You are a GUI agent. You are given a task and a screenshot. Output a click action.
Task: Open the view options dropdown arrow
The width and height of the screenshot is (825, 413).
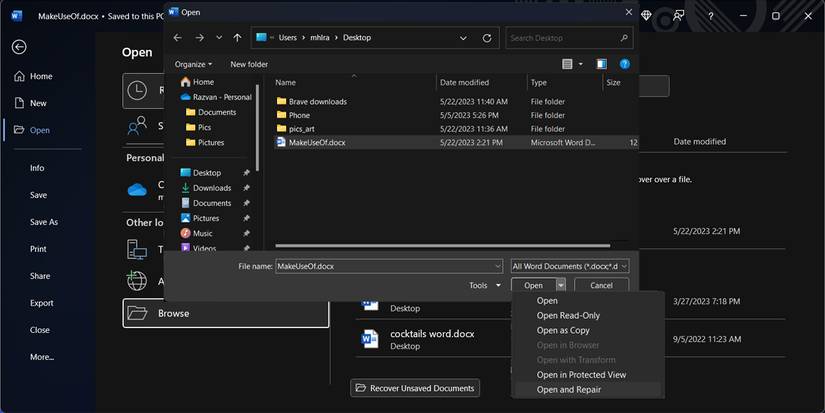[581, 64]
